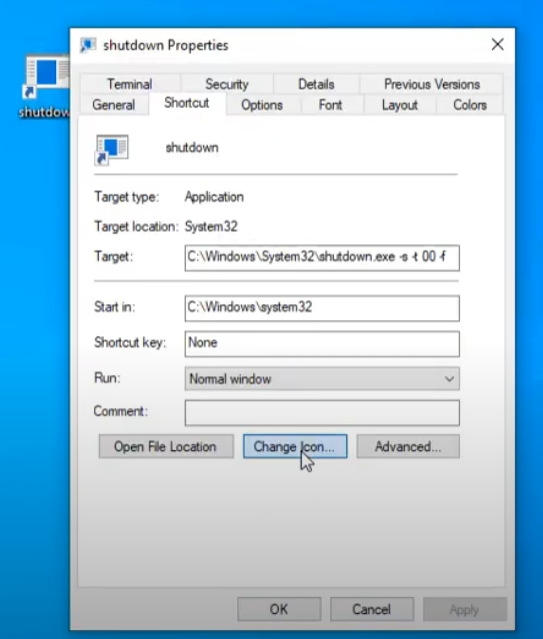
Task: Open the Advanced settings button
Action: click(x=408, y=446)
